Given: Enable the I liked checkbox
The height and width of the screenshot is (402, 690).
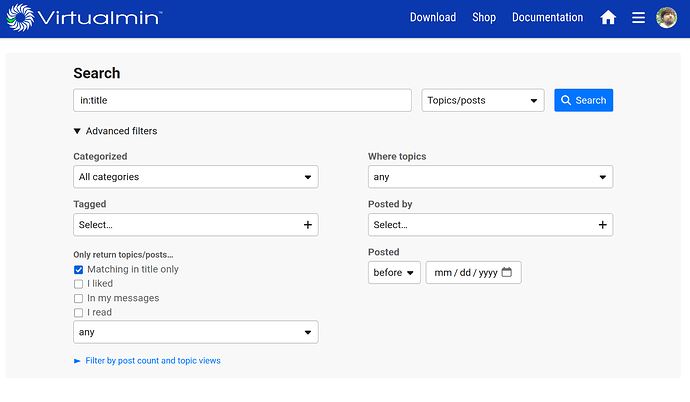Looking at the screenshot, I should coord(79,284).
